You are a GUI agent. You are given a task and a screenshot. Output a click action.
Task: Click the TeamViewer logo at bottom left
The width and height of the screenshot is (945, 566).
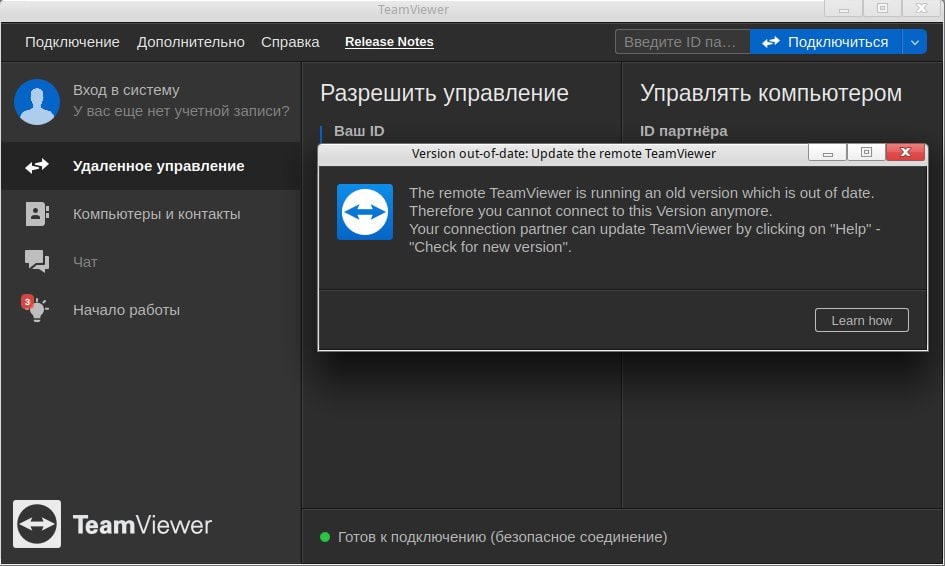(112, 524)
